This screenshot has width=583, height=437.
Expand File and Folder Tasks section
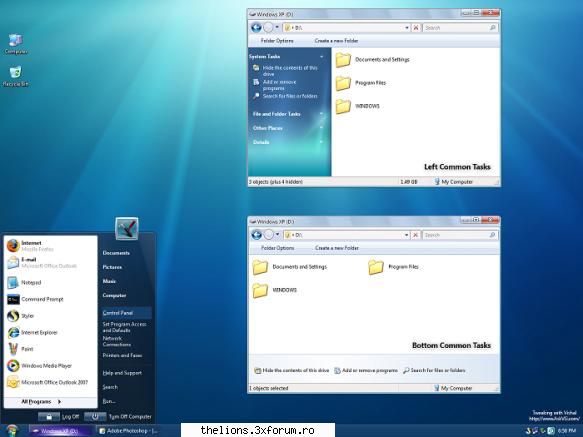pos(322,114)
